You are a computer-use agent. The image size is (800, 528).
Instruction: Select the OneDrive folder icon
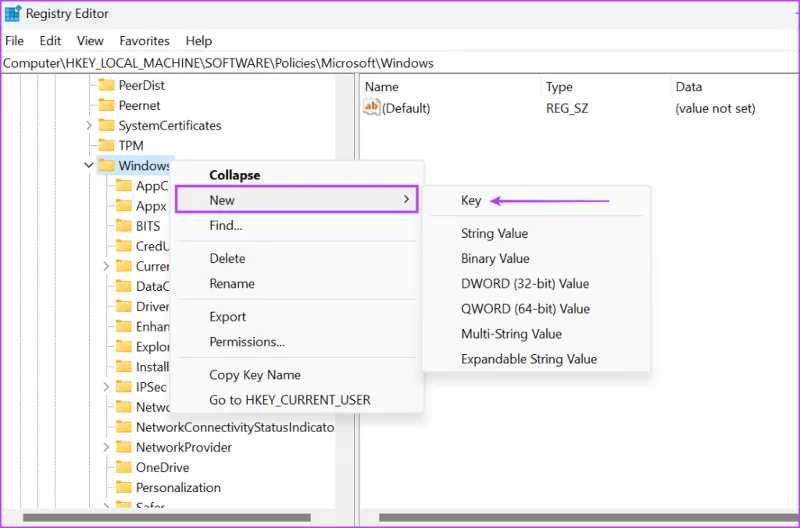click(123, 467)
